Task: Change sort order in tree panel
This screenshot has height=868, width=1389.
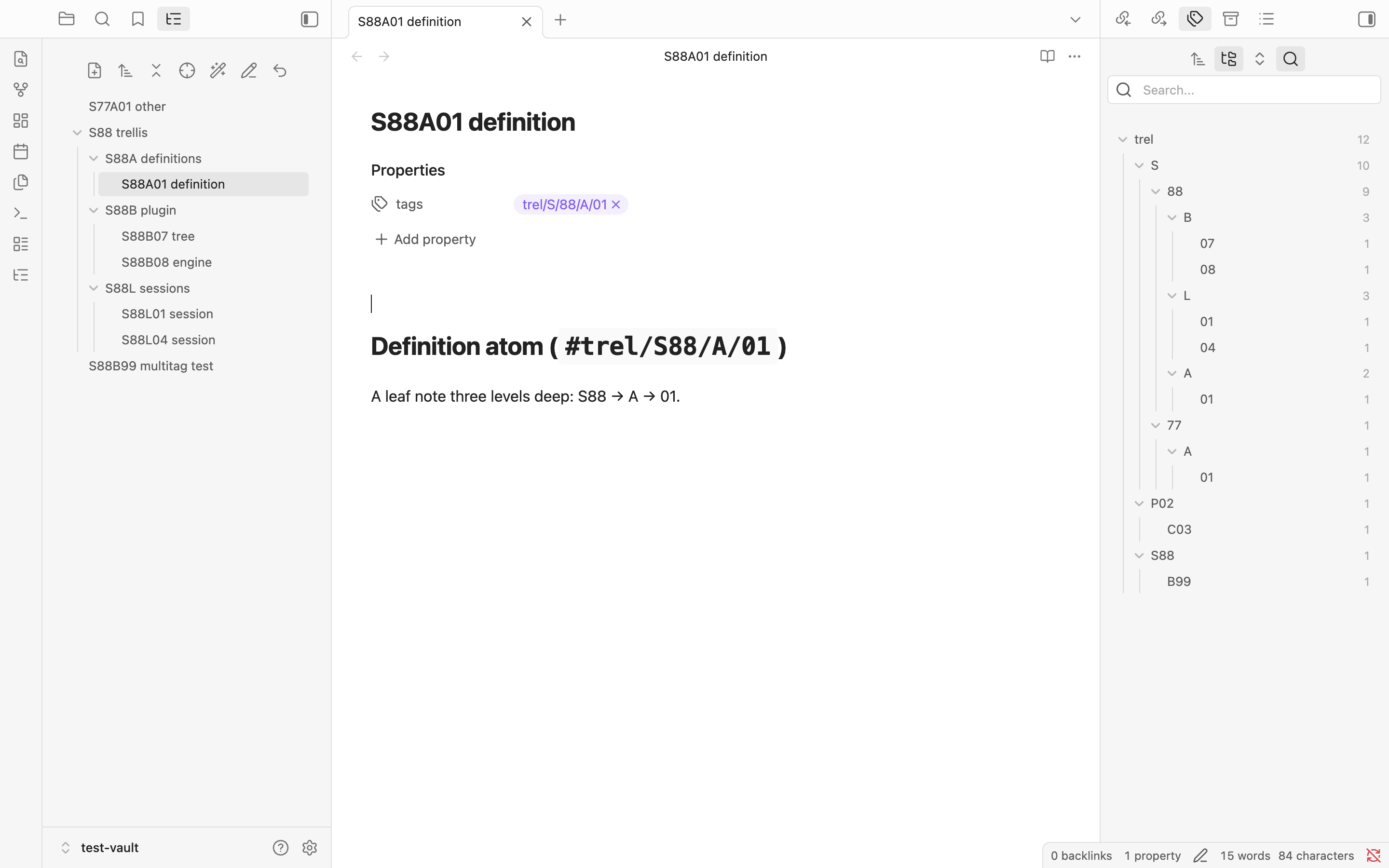Action: tap(125, 70)
